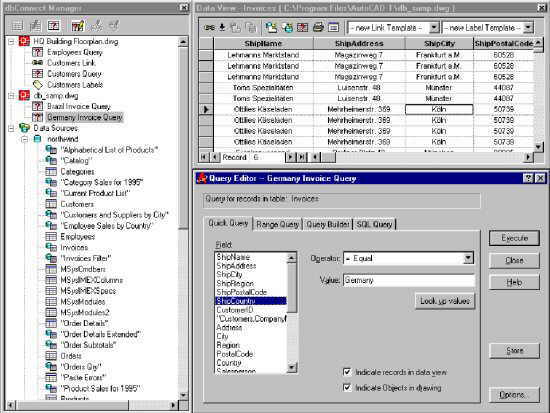Click last-record navigation button in Data View
Image resolution: width=550 pixels, height=413 pixels.
302,157
